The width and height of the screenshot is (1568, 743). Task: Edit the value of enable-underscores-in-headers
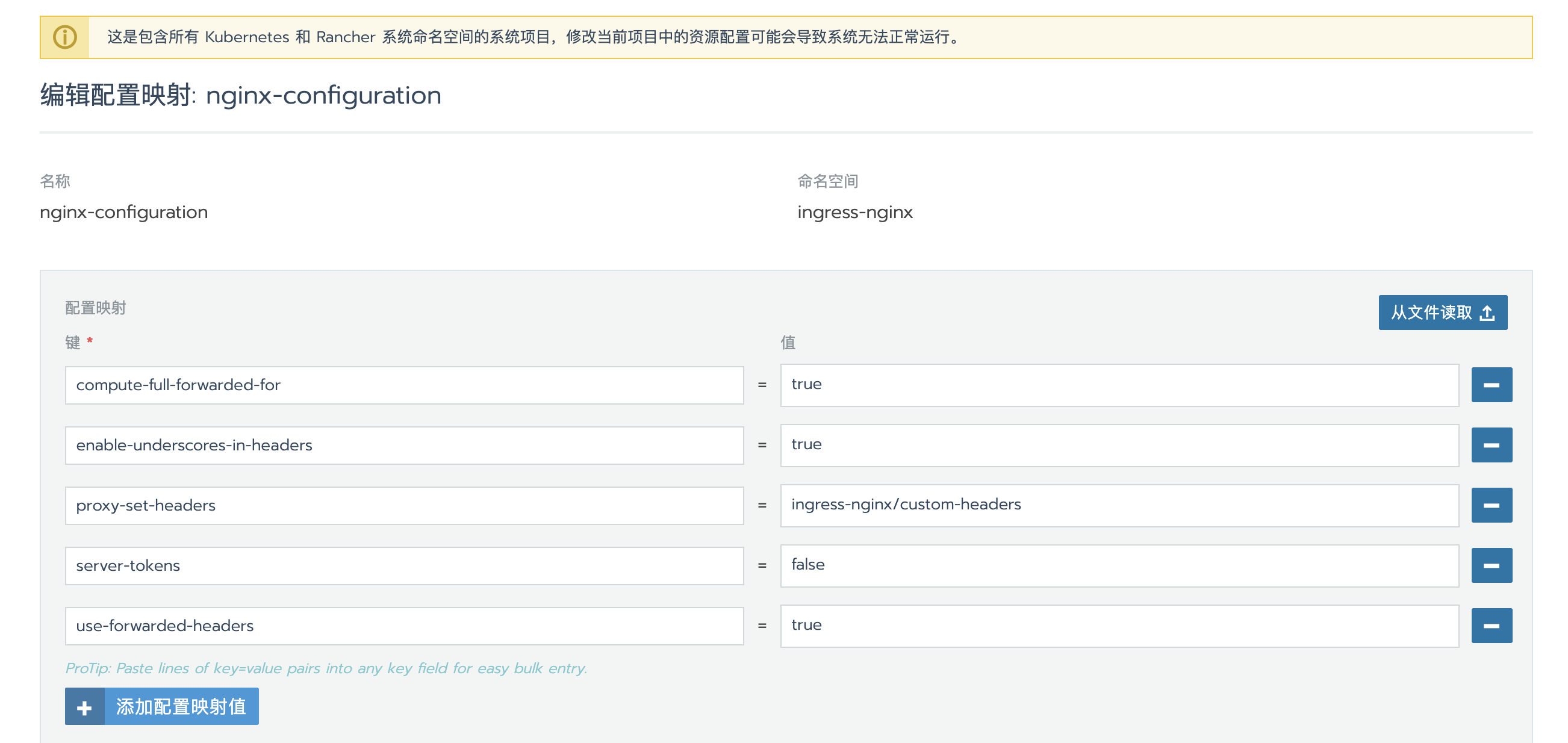[1119, 445]
